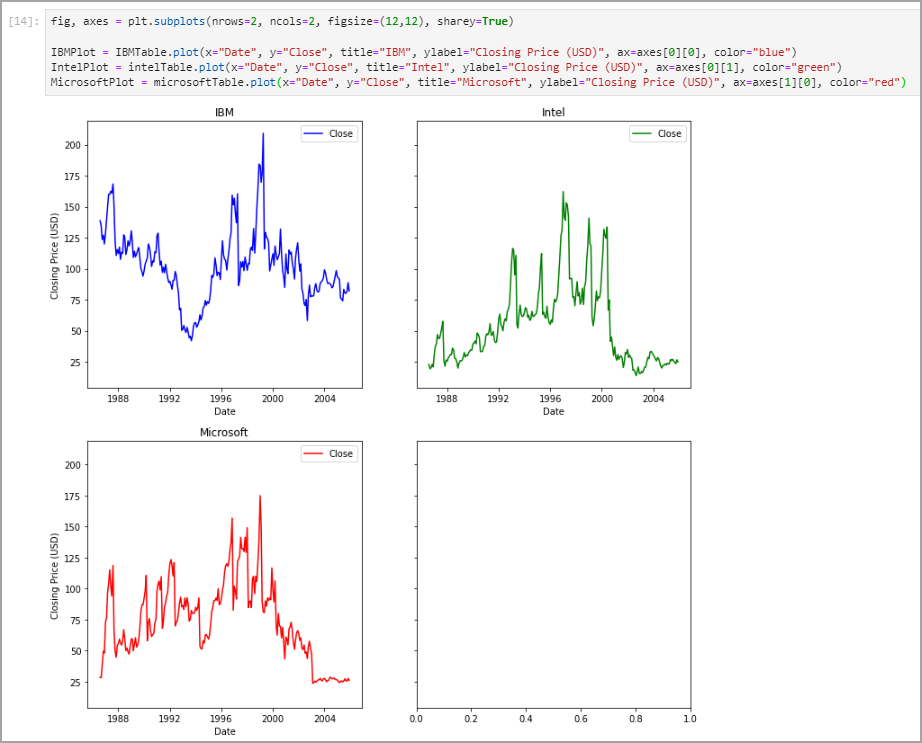Viewport: 922px width, 743px height.
Task: Click the 0.4 tick under empty subplot
Action: [x=526, y=718]
